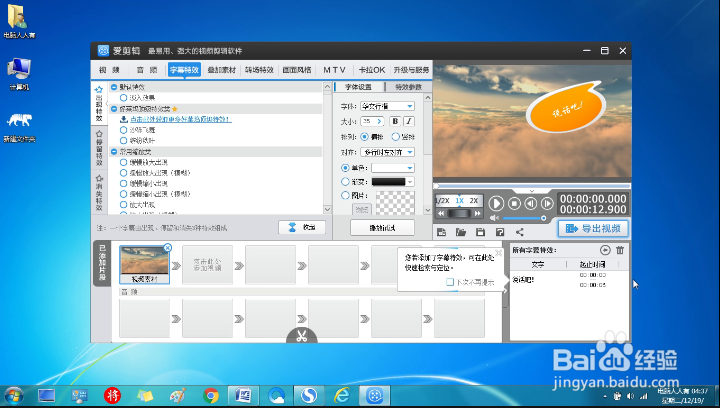Choose the horizontal 横排 text layout
Screen dimensions: 720x408
(365, 137)
